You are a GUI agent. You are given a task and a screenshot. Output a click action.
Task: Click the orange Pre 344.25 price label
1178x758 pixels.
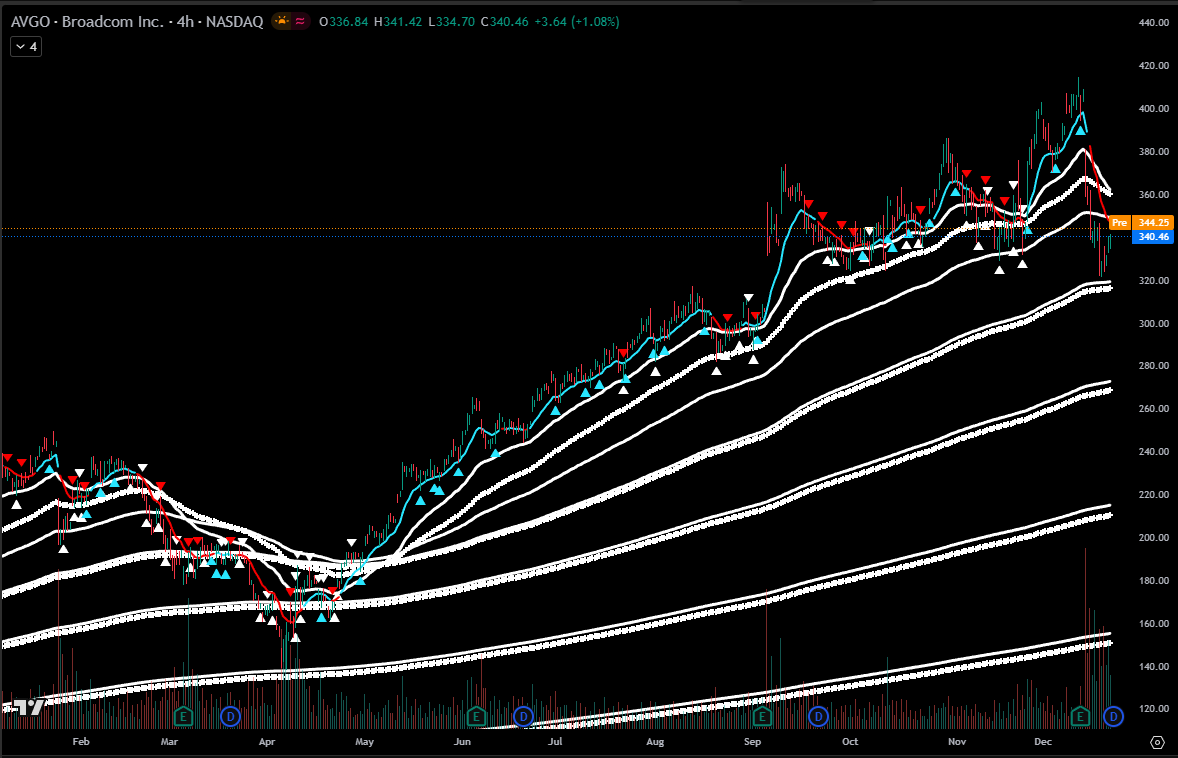coord(1140,222)
